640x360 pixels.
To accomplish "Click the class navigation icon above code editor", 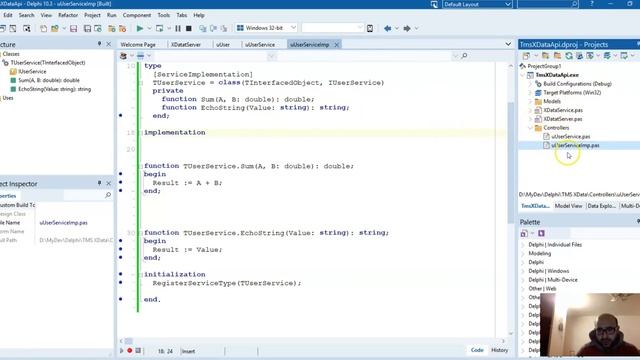I will [123, 56].
